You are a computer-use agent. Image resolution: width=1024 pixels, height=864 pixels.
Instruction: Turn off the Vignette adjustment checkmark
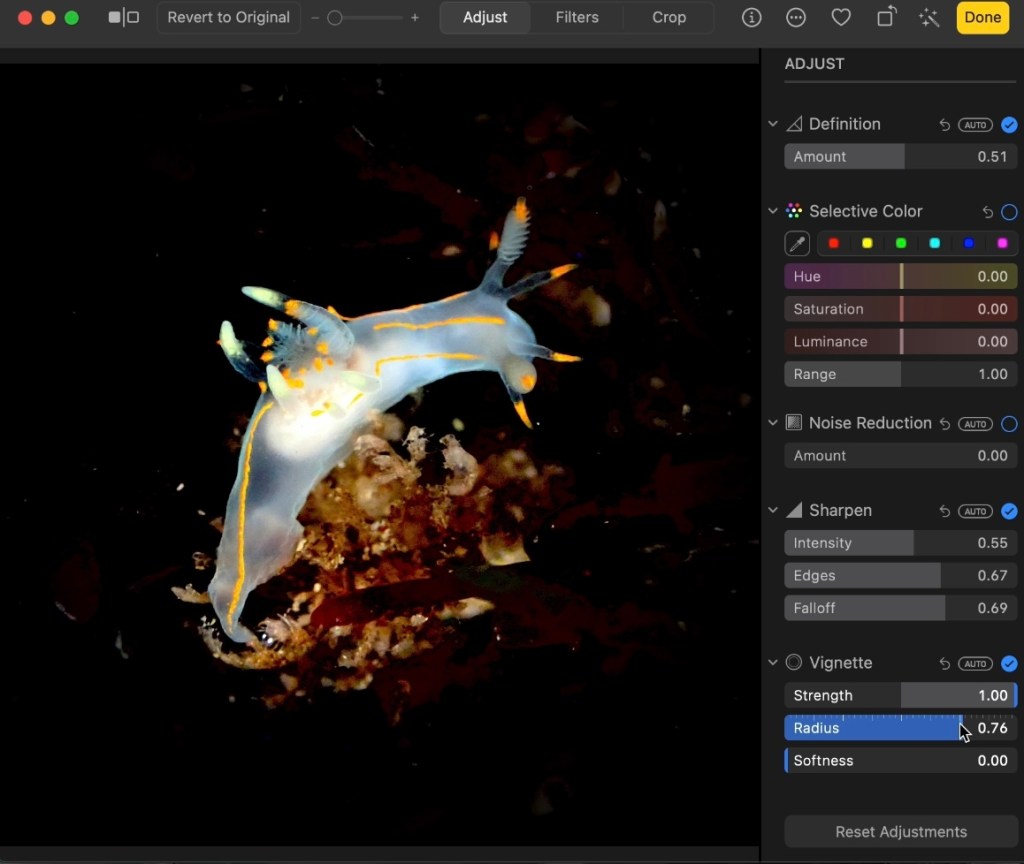point(1009,663)
